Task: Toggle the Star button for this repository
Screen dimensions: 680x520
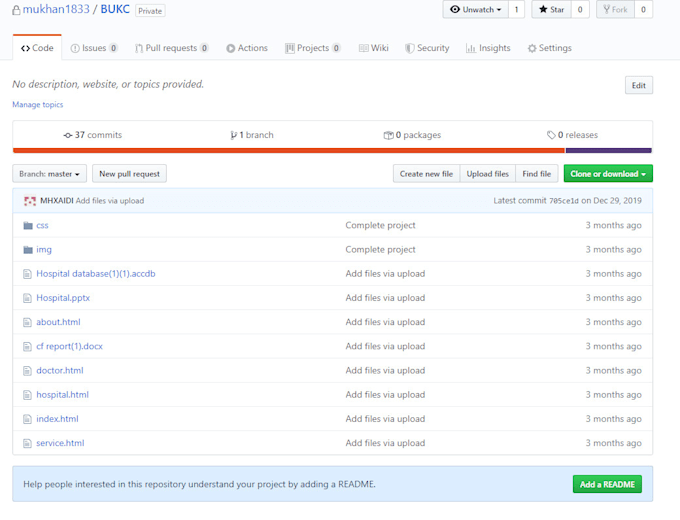Action: [551, 10]
